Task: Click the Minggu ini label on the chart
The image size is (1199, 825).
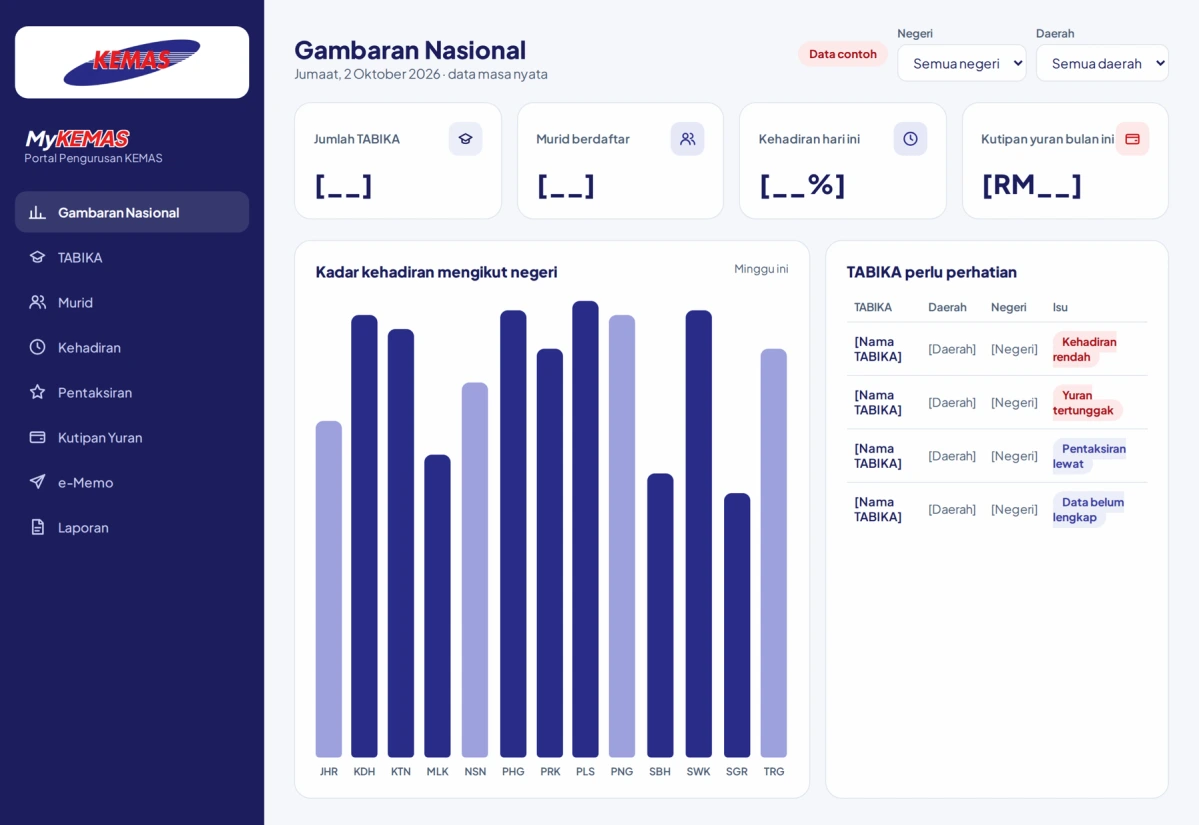Action: [761, 269]
